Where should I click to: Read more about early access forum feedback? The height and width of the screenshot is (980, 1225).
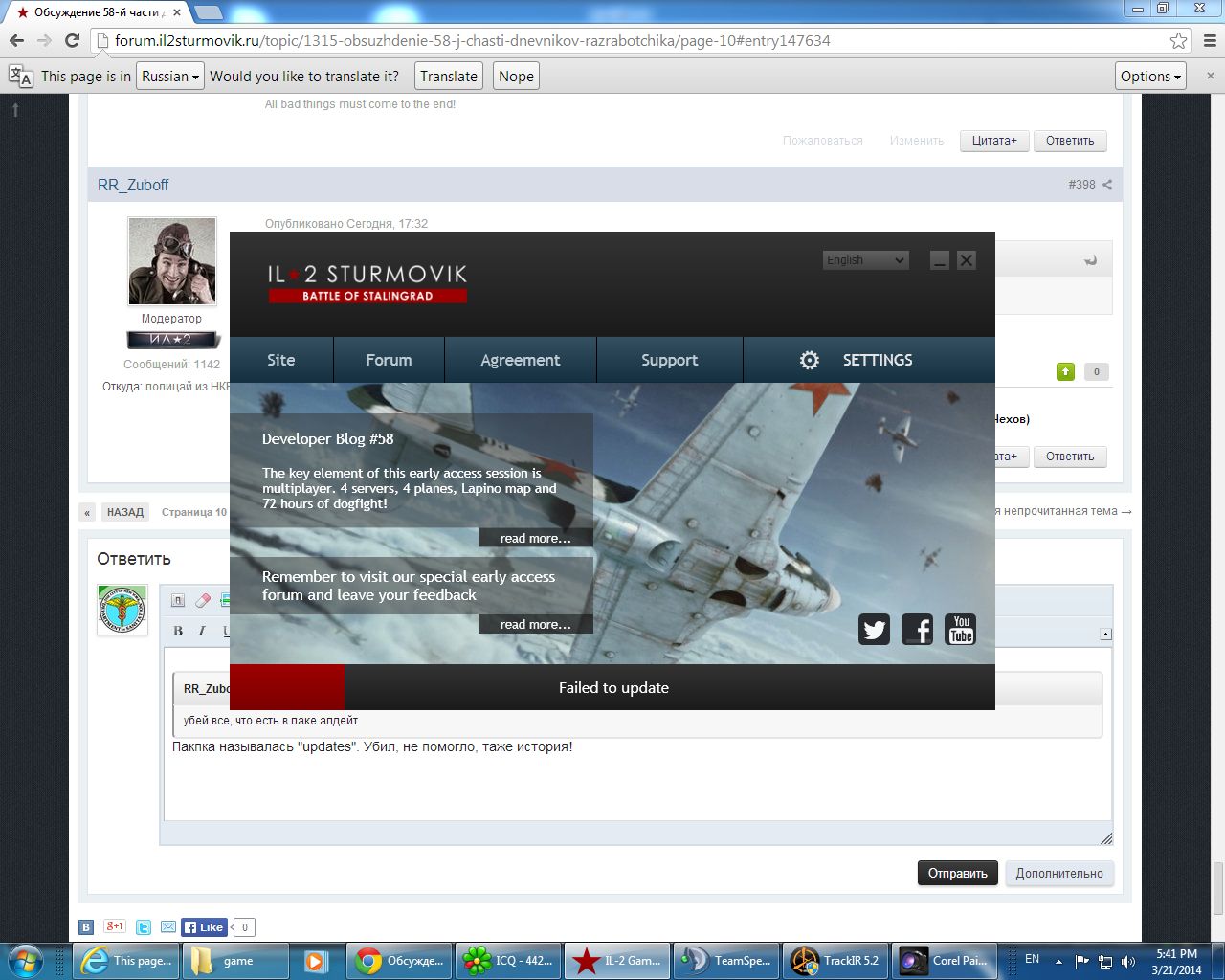[x=536, y=624]
